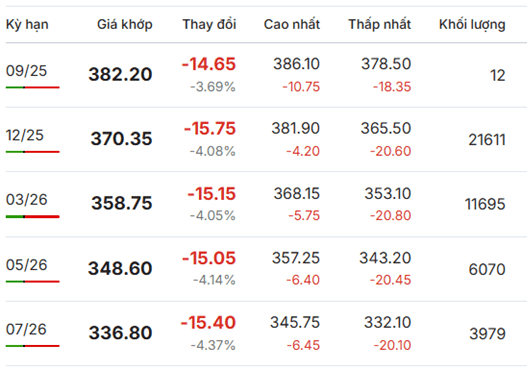This screenshot has width=527, height=370.
Task: Open the 09/25 contract term
Action: pyautogui.click(x=26, y=71)
